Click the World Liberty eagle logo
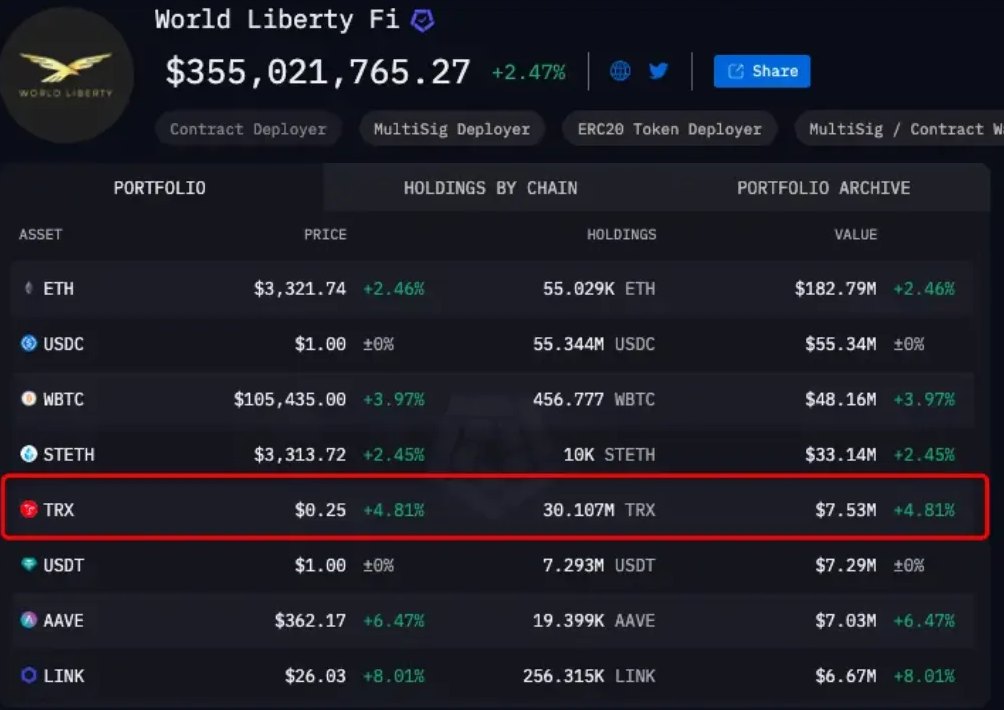Image resolution: width=1004 pixels, height=710 pixels. point(66,73)
